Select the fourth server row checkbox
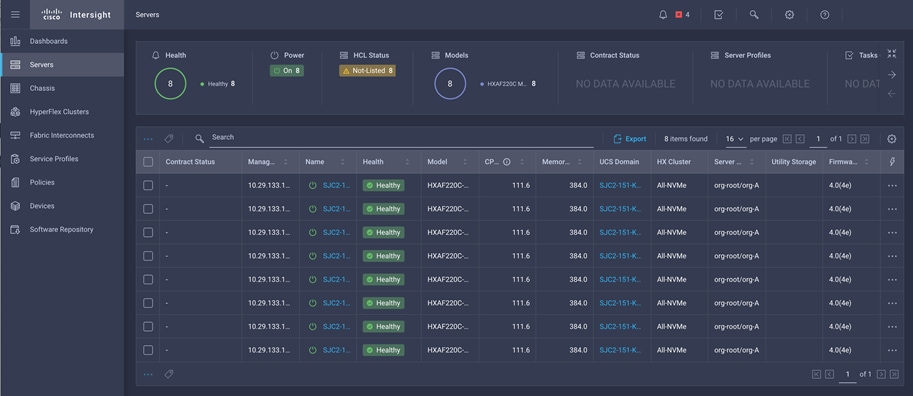Image resolution: width=913 pixels, height=396 pixels. (148, 256)
